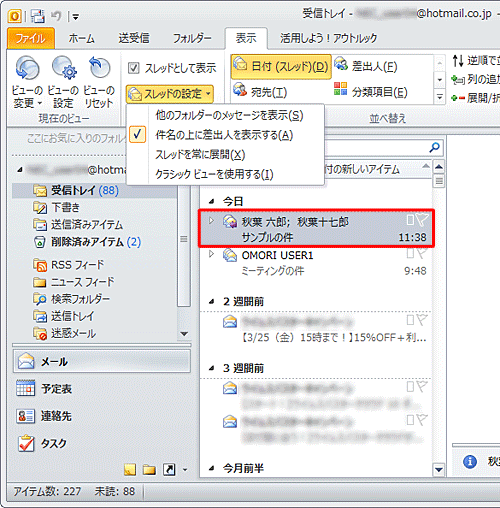Image resolution: width=500 pixels, height=508 pixels.
Task: Expand the arrangement gallery more button
Action: (x=440, y=97)
